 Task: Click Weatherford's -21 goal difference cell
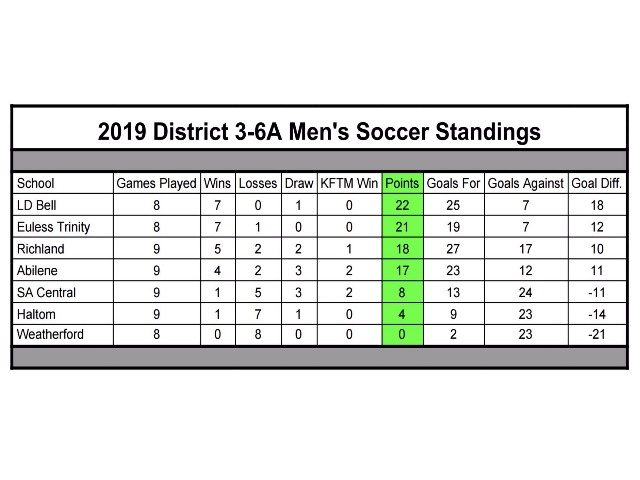597,335
